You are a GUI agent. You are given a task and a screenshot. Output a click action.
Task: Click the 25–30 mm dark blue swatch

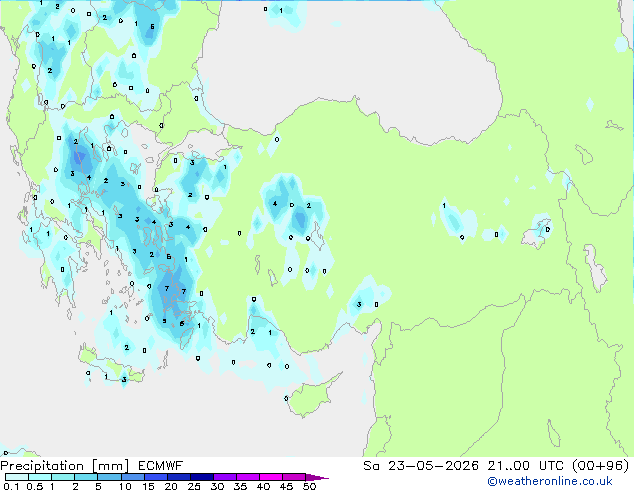202,477
